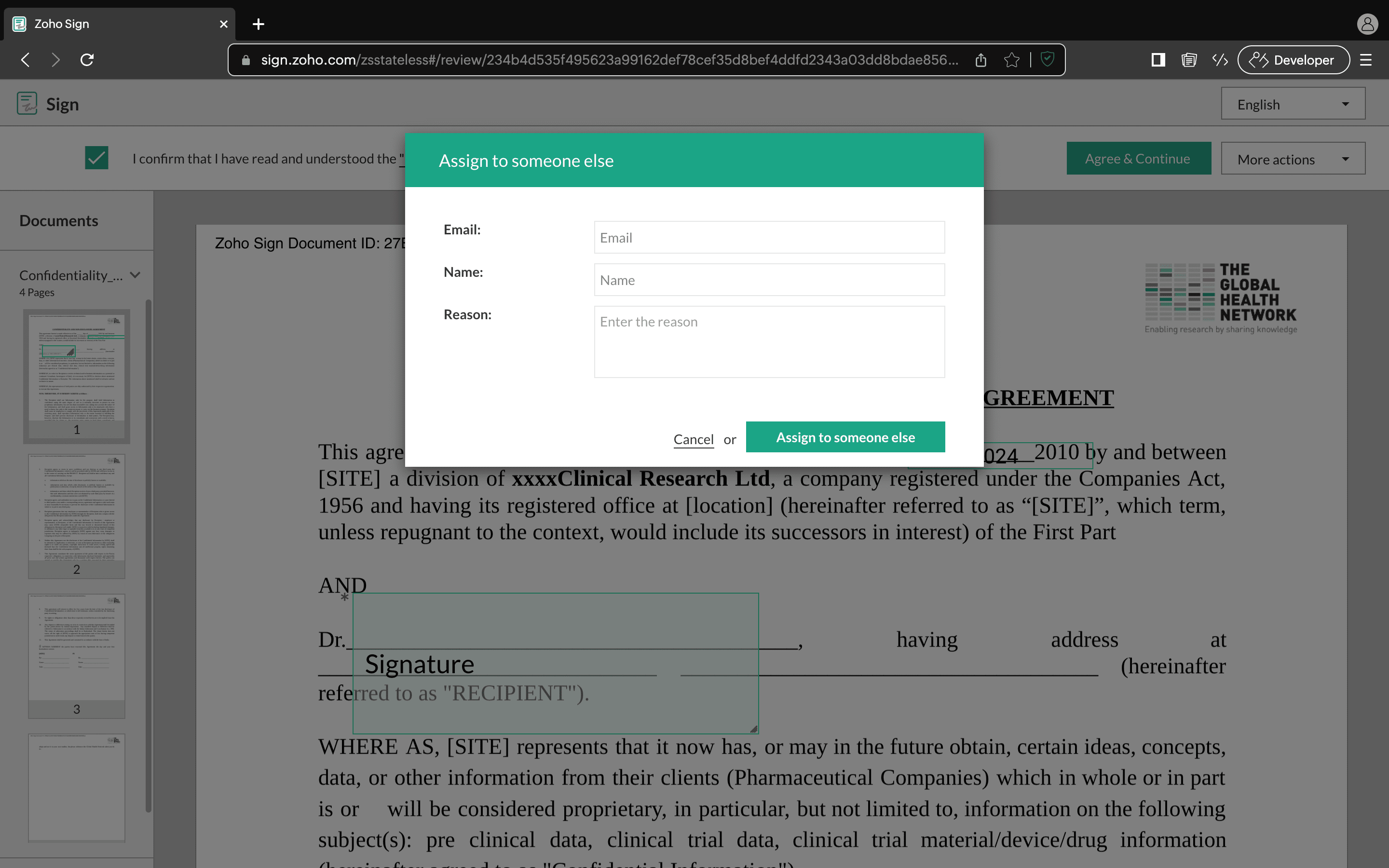Click the Assign to someone else button
This screenshot has height=868, width=1389.
(845, 437)
